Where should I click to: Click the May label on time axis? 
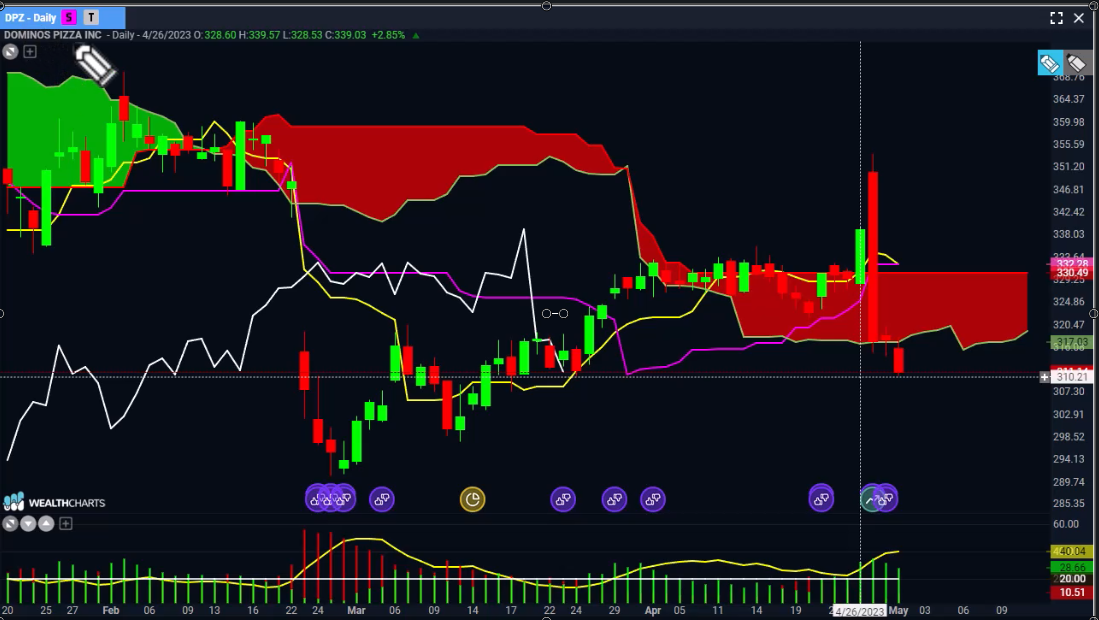pyautogui.click(x=899, y=610)
